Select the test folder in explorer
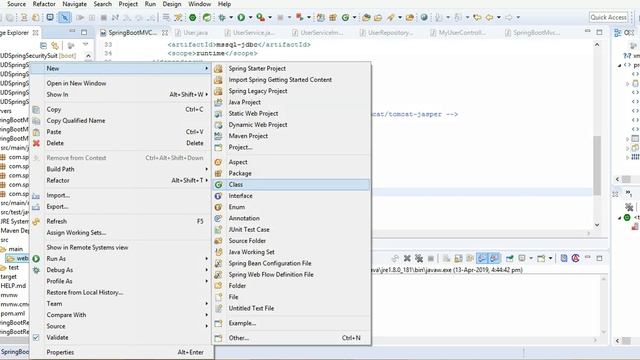Screen dimensions: 640x360 (13, 268)
